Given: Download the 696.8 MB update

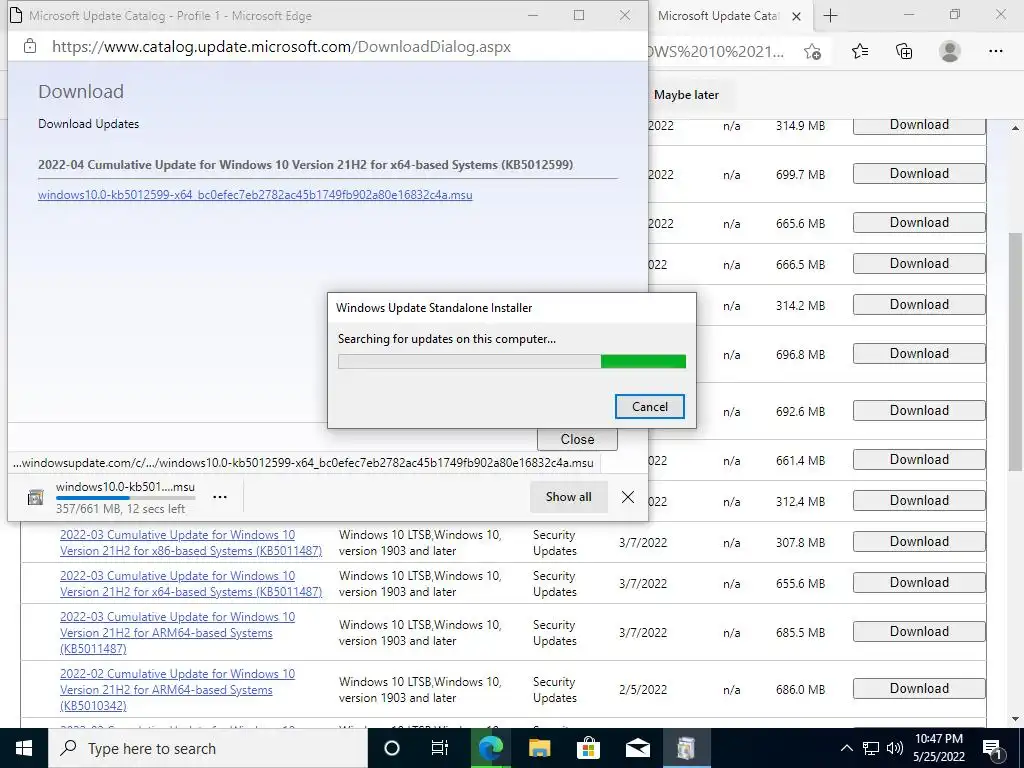Looking at the screenshot, I should coord(919,354).
